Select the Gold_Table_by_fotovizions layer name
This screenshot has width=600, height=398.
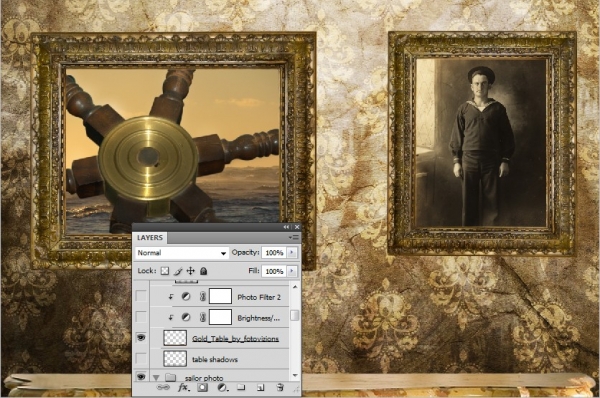point(235,339)
